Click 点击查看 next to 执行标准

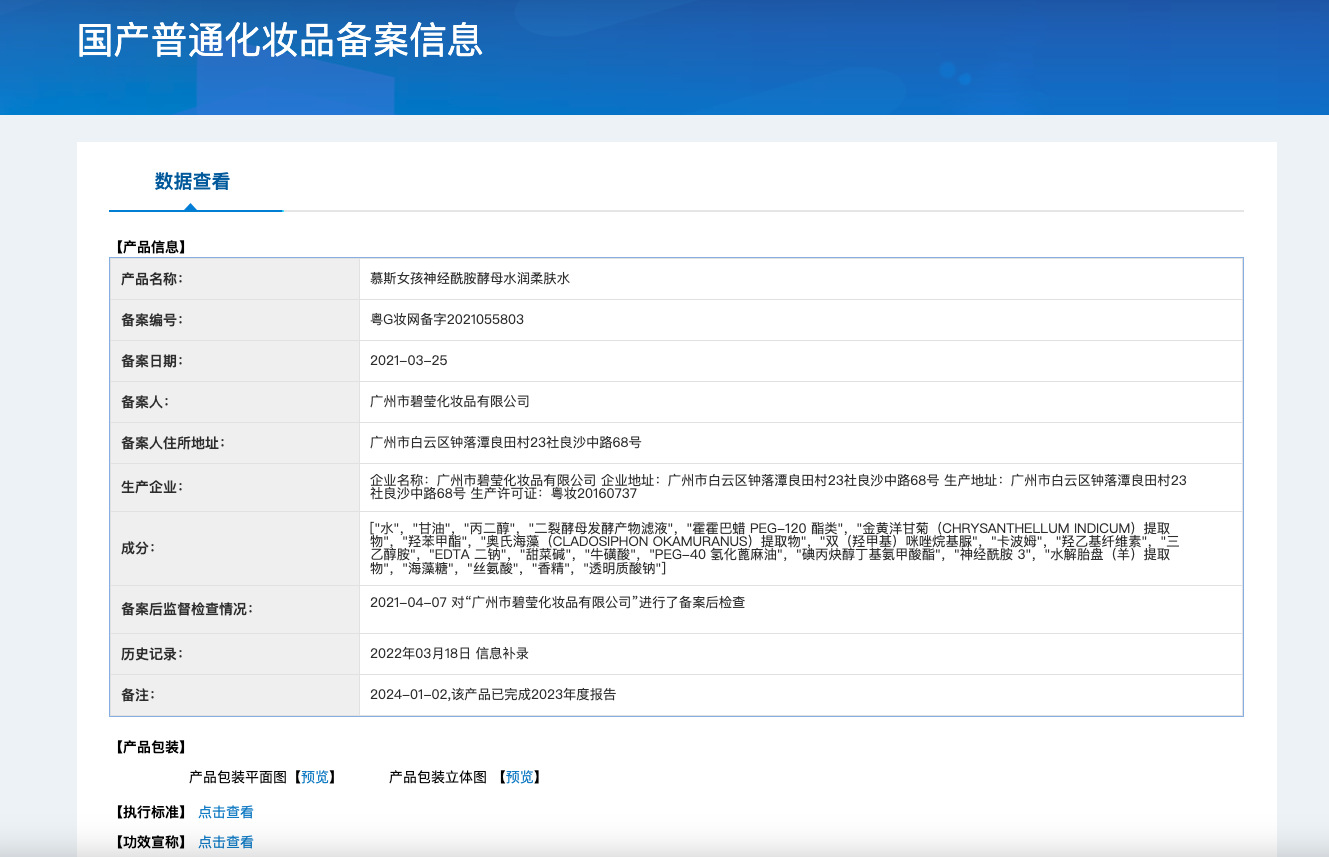225,812
